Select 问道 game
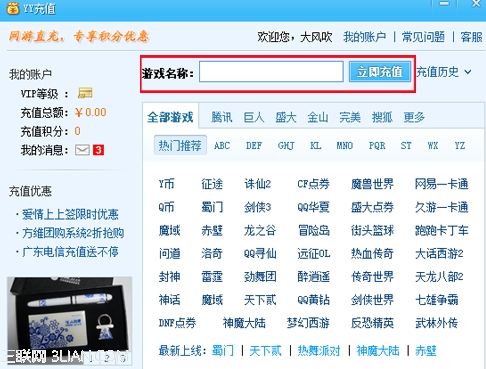486x369 pixels. pyautogui.click(x=169, y=254)
